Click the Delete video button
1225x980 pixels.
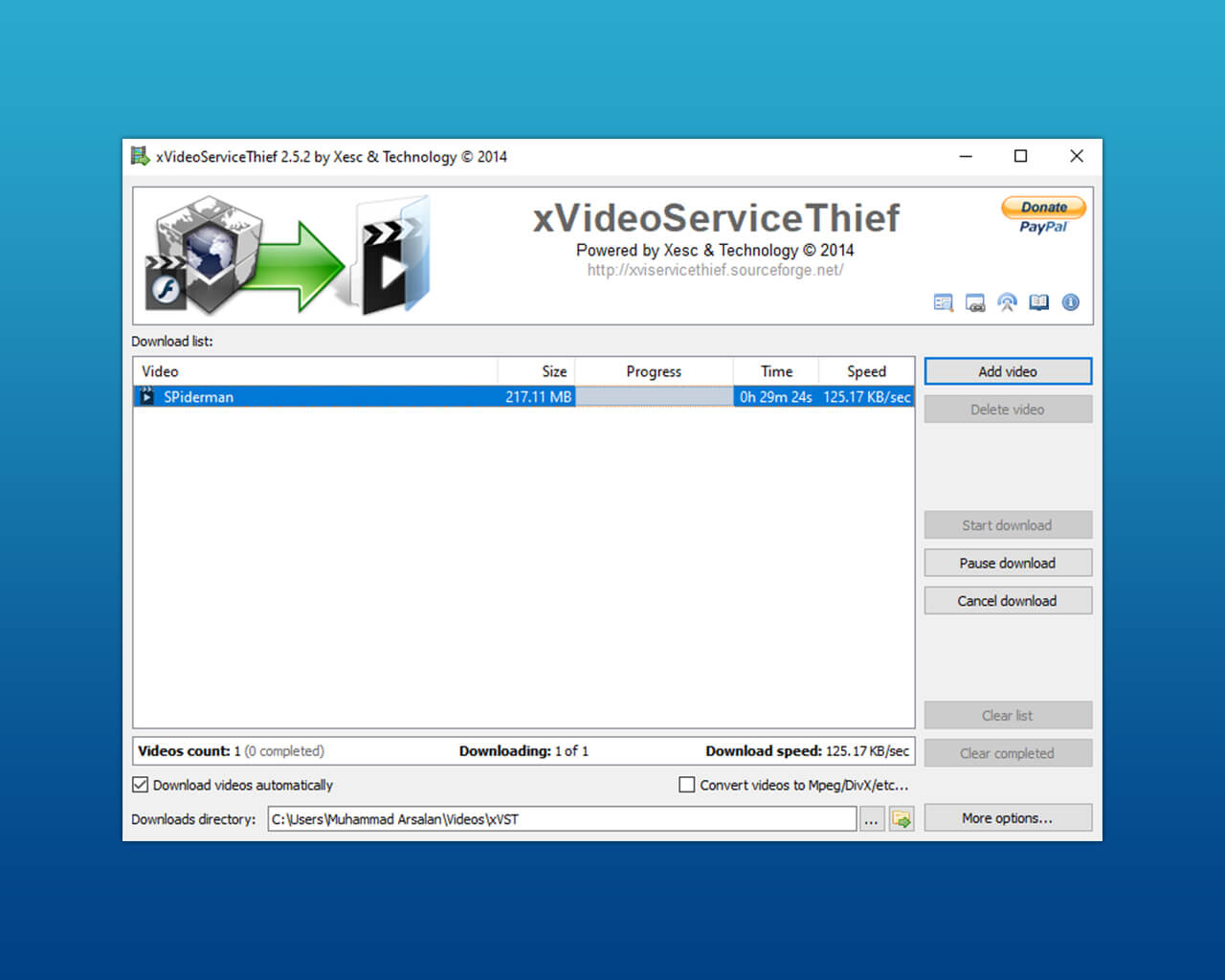coord(1008,410)
